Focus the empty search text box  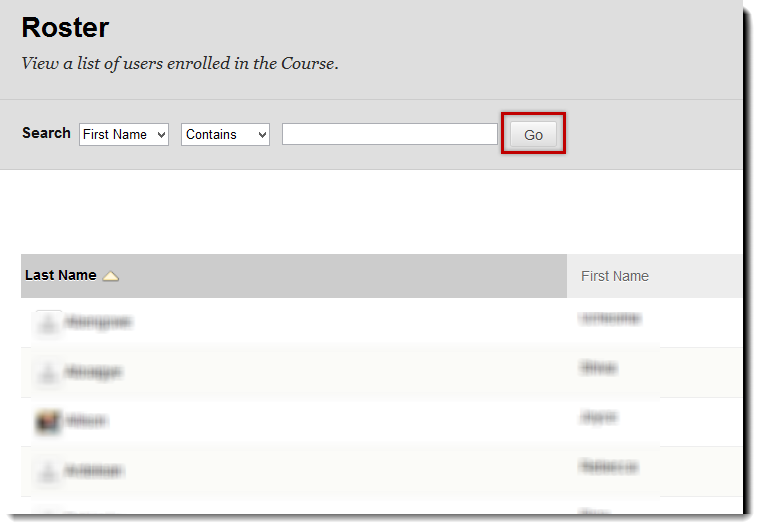click(389, 134)
